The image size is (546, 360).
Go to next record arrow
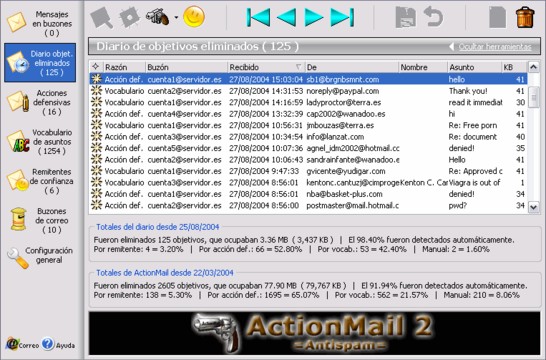(x=313, y=17)
